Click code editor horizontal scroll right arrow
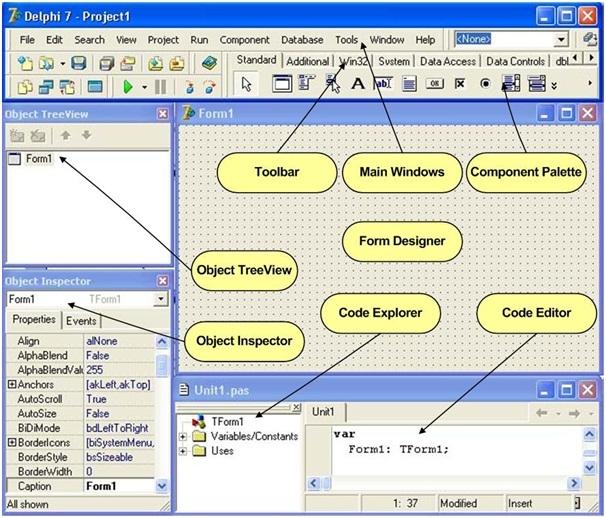 click(574, 483)
